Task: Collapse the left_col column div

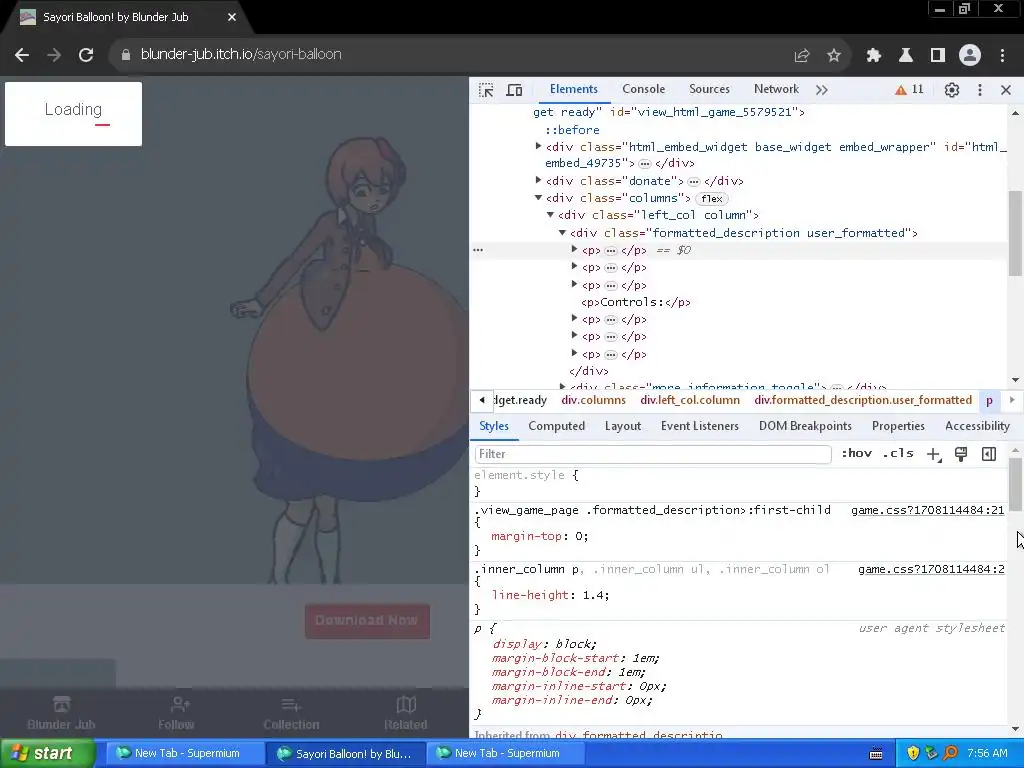Action: tap(550, 214)
